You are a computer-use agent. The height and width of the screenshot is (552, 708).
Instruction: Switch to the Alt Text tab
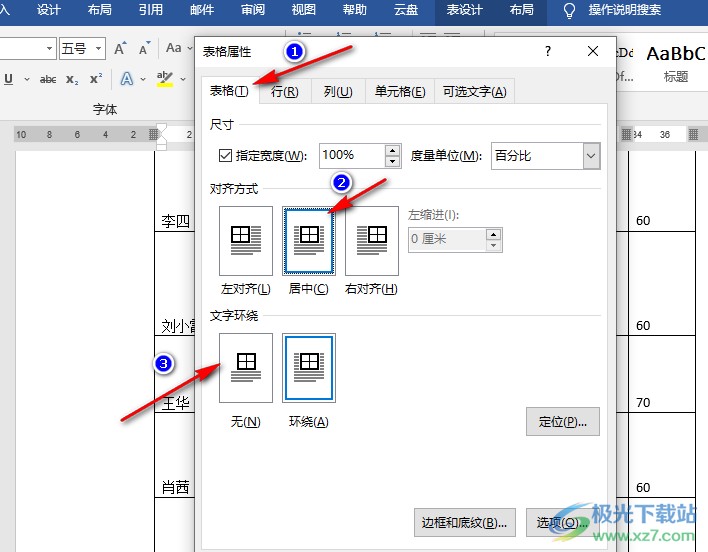(x=475, y=92)
